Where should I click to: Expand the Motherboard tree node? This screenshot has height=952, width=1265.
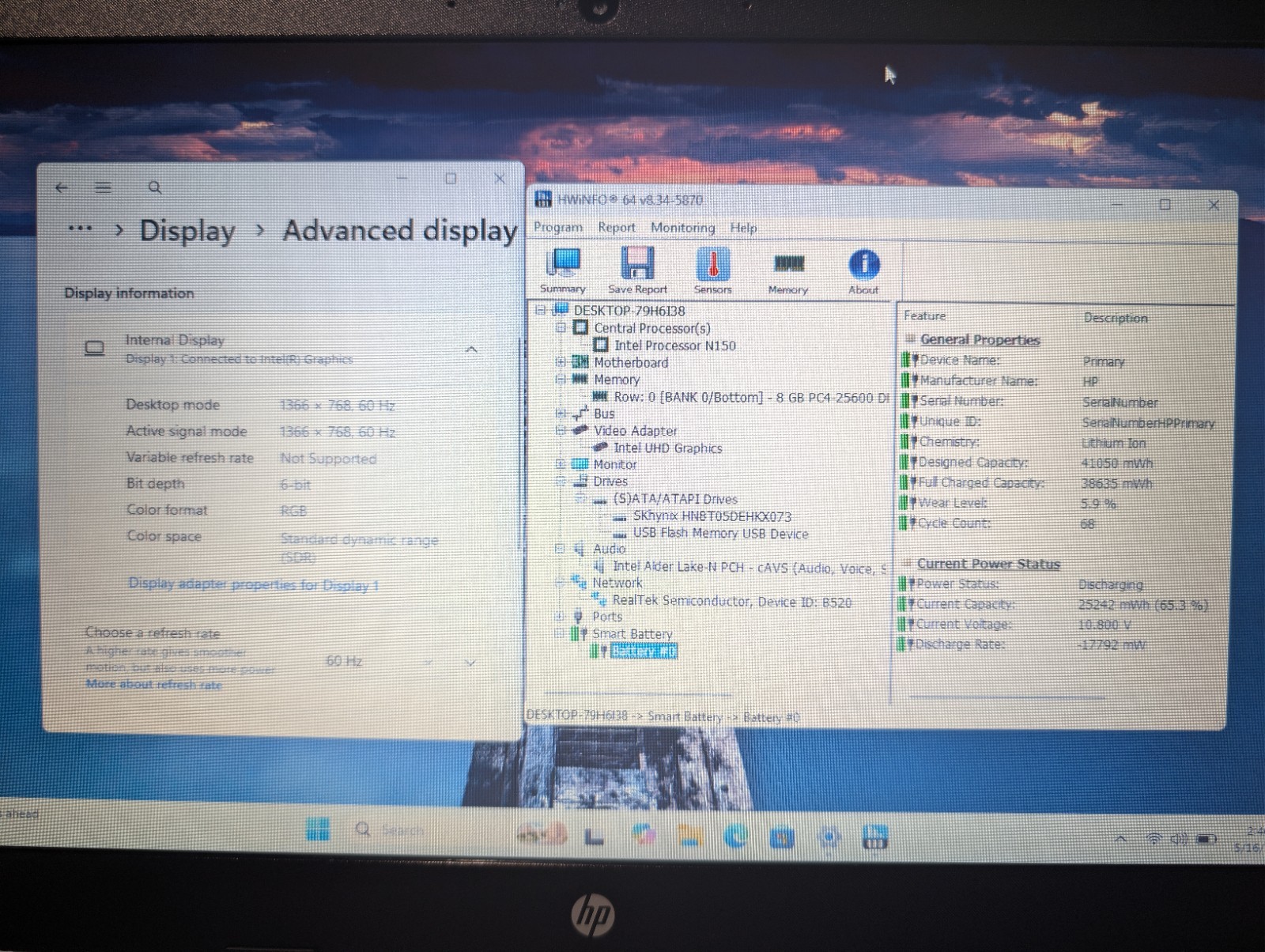click(561, 362)
